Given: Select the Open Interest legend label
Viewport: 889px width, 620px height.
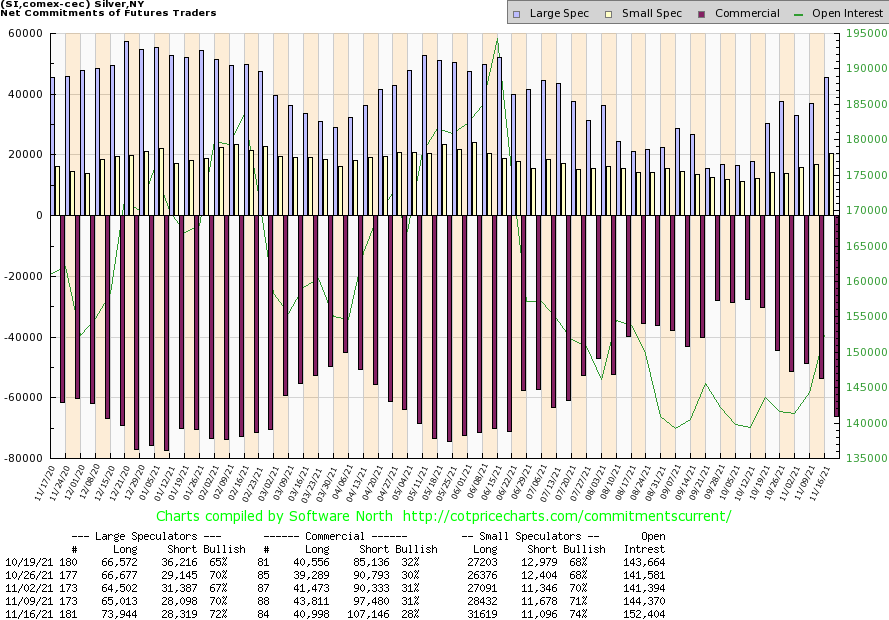Looking at the screenshot, I should pos(846,13).
